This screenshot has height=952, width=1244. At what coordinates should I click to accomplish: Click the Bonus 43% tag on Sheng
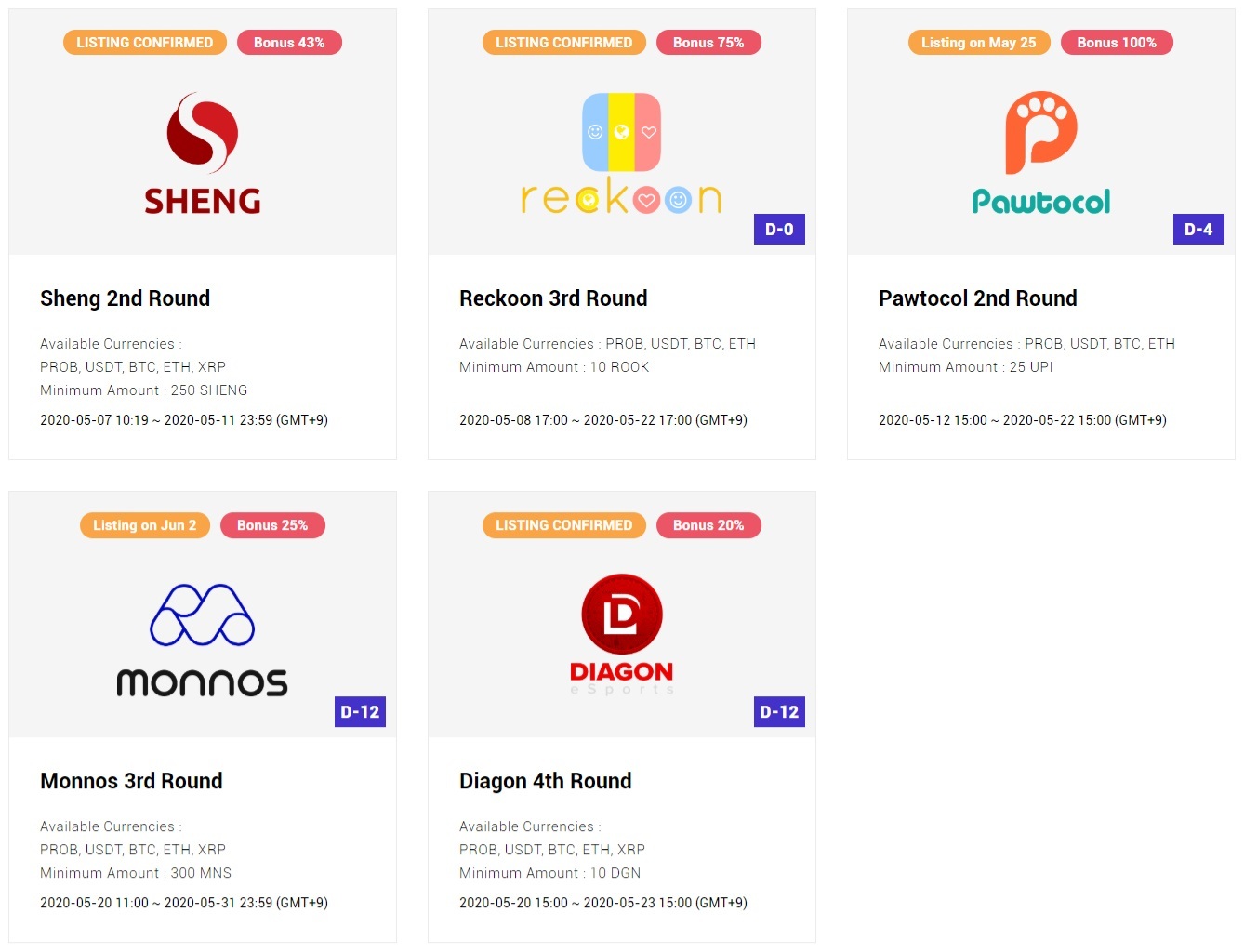tap(289, 43)
